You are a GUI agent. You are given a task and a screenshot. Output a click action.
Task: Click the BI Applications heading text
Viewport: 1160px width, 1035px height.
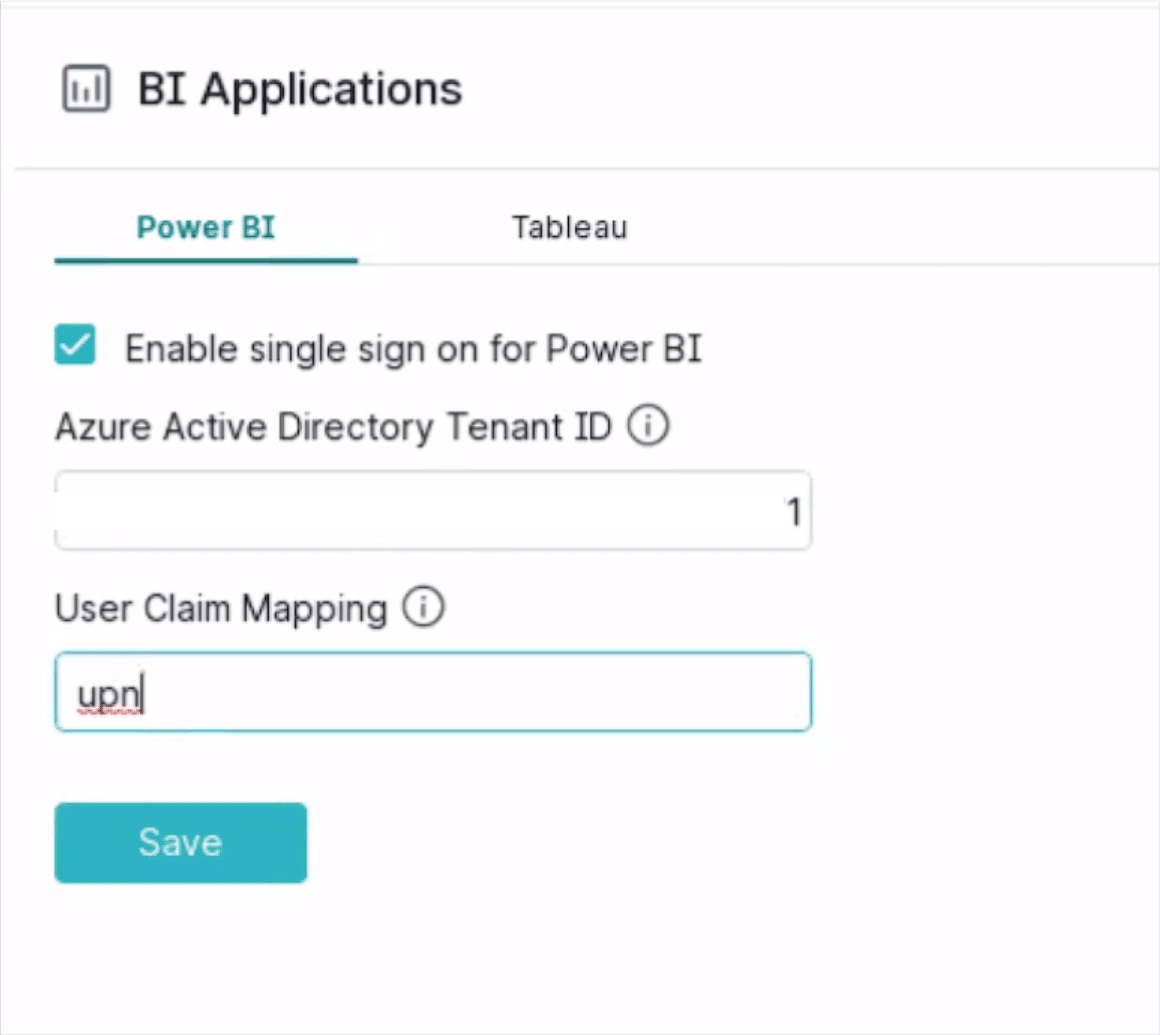click(x=299, y=88)
